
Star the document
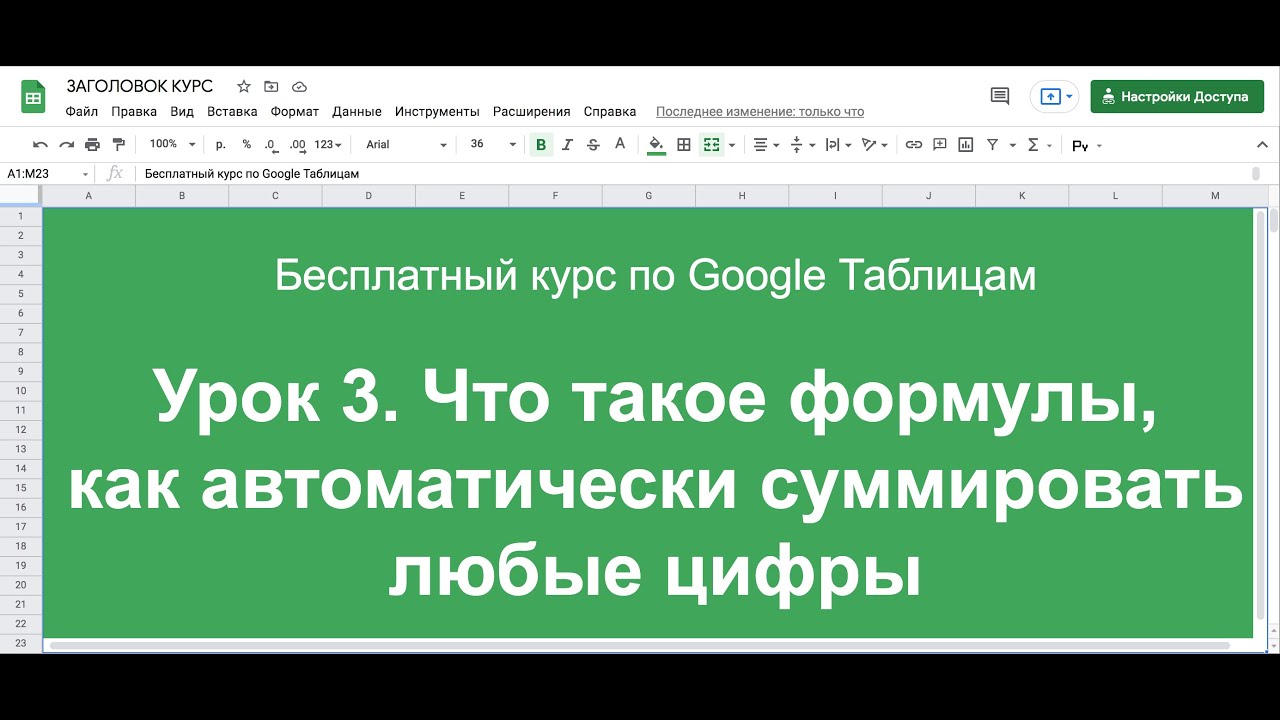point(243,86)
